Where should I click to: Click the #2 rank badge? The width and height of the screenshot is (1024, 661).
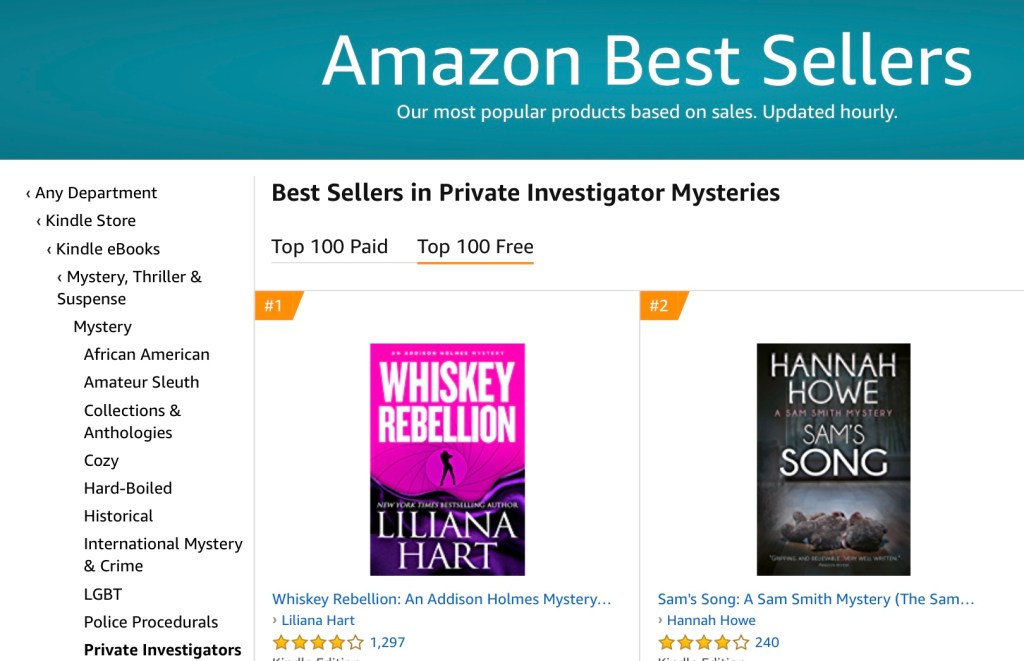pyautogui.click(x=660, y=305)
